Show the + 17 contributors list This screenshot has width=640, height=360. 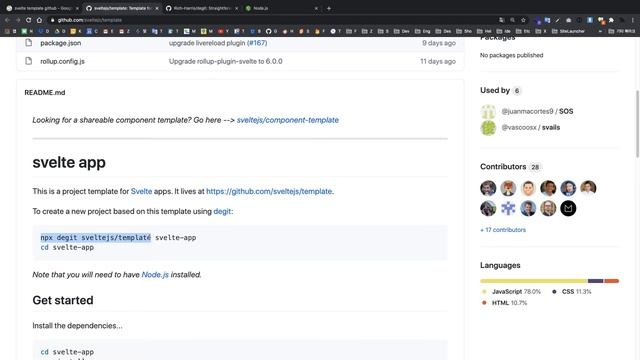[x=503, y=230]
